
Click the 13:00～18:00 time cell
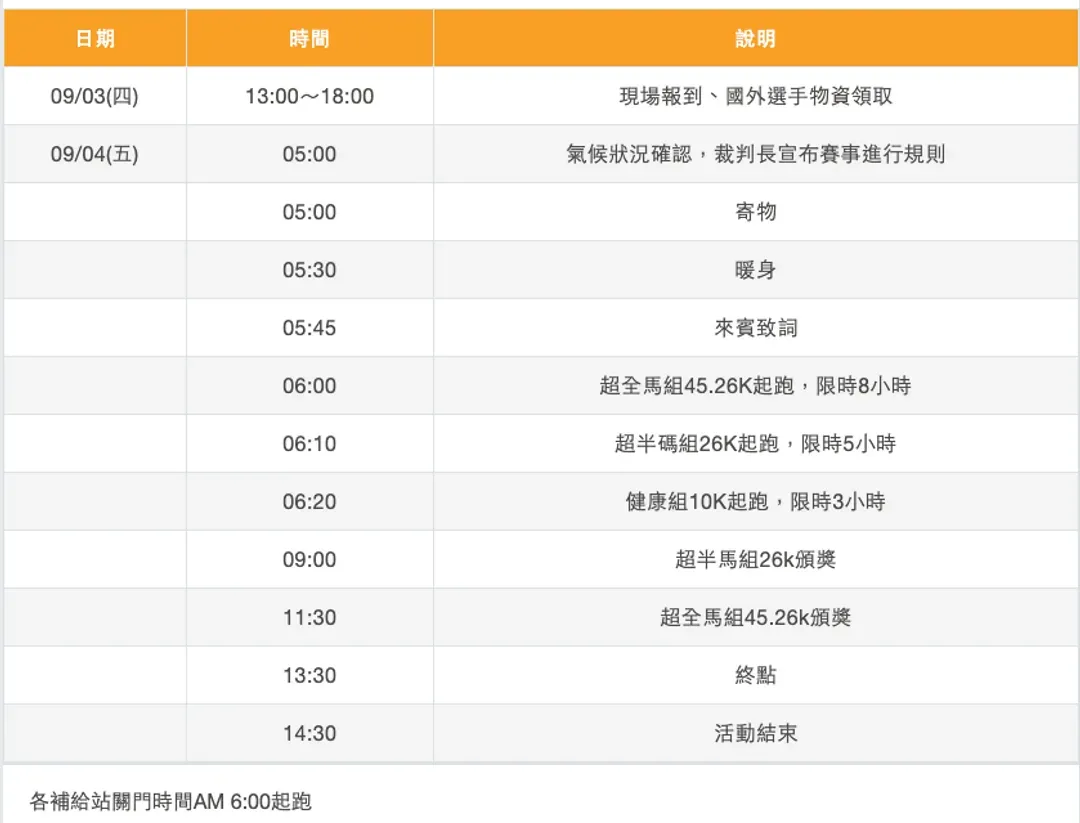pyautogui.click(x=309, y=97)
